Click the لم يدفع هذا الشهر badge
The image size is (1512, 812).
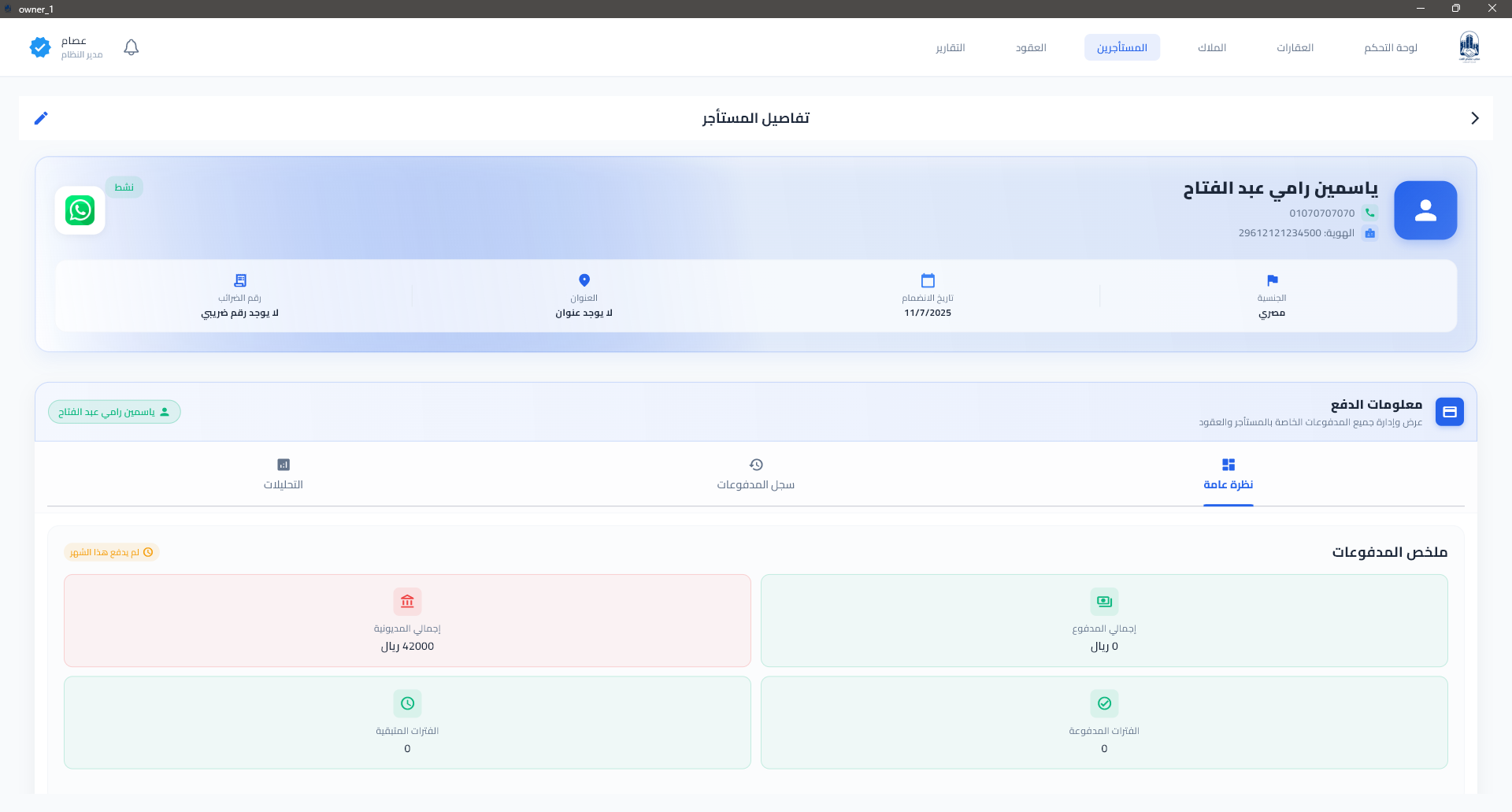pyautogui.click(x=111, y=552)
